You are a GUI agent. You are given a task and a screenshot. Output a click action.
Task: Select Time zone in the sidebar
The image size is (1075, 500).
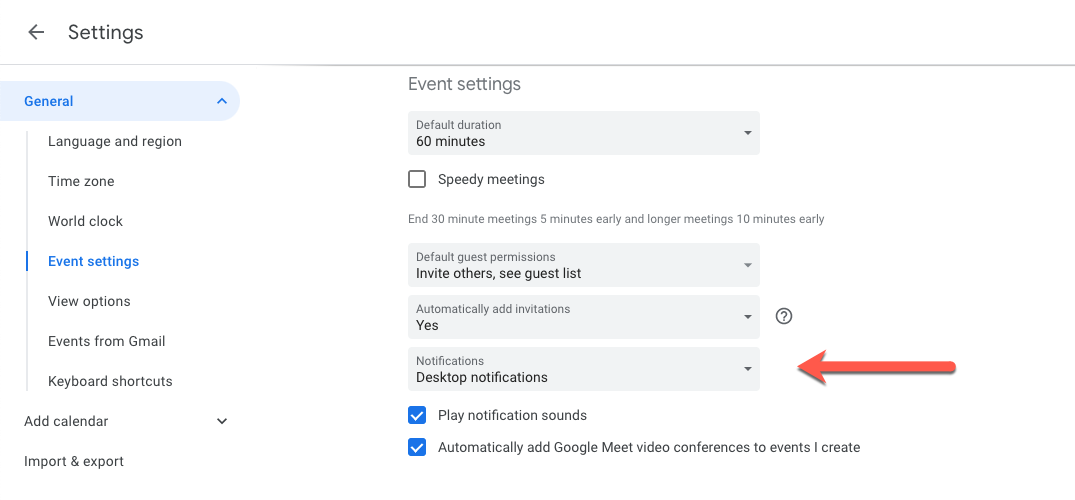click(x=81, y=181)
